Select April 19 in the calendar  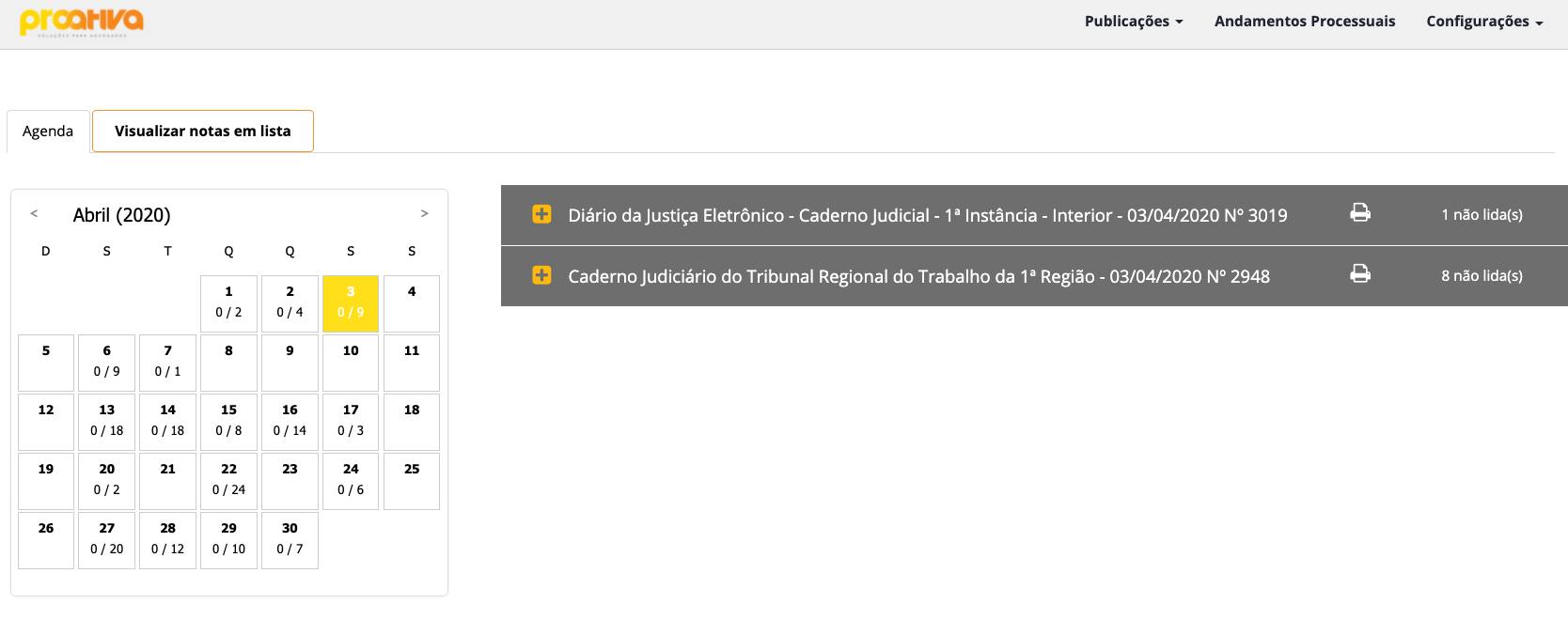point(46,481)
